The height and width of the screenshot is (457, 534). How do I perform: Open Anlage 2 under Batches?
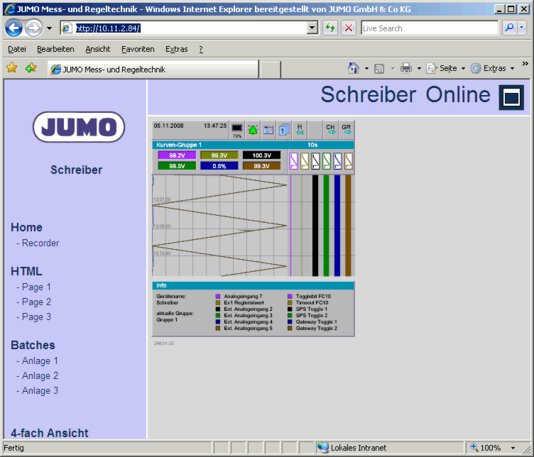pyautogui.click(x=37, y=376)
